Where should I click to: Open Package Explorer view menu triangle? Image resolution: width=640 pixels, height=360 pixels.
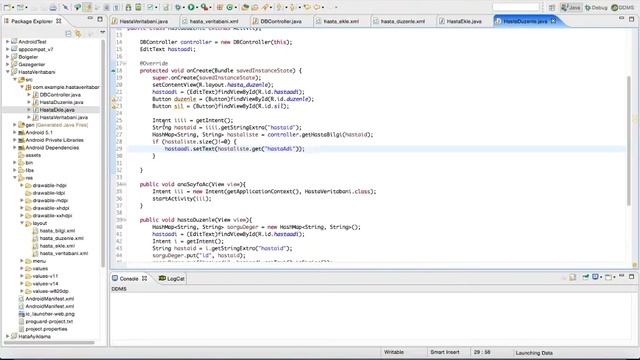coord(102,33)
